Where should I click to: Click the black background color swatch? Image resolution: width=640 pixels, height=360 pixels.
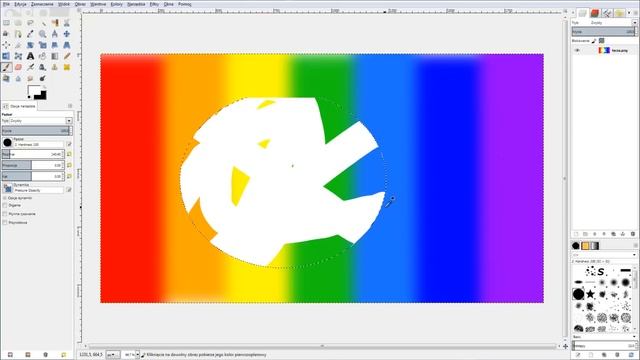pos(42,96)
